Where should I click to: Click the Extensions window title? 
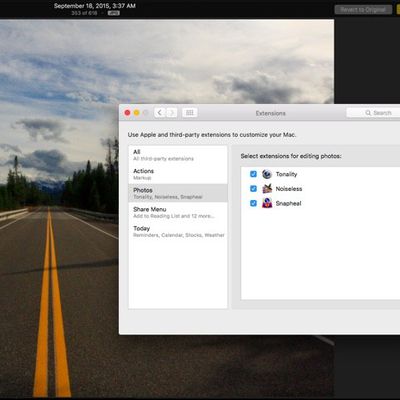pos(270,113)
